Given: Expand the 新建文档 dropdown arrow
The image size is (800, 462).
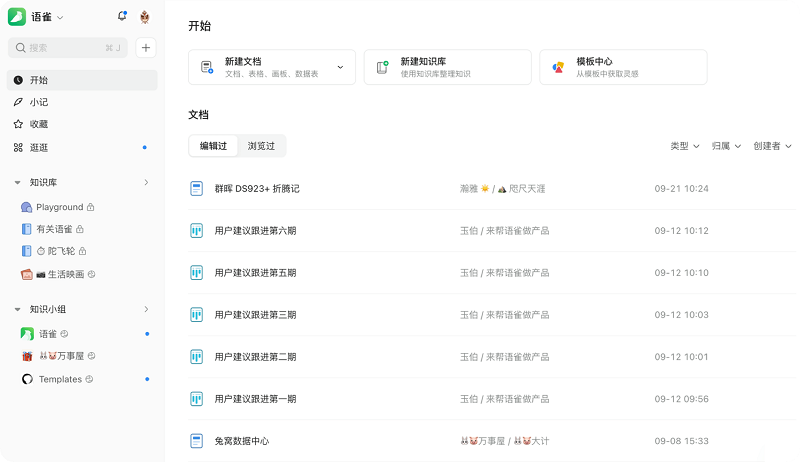Looking at the screenshot, I should coord(340,67).
